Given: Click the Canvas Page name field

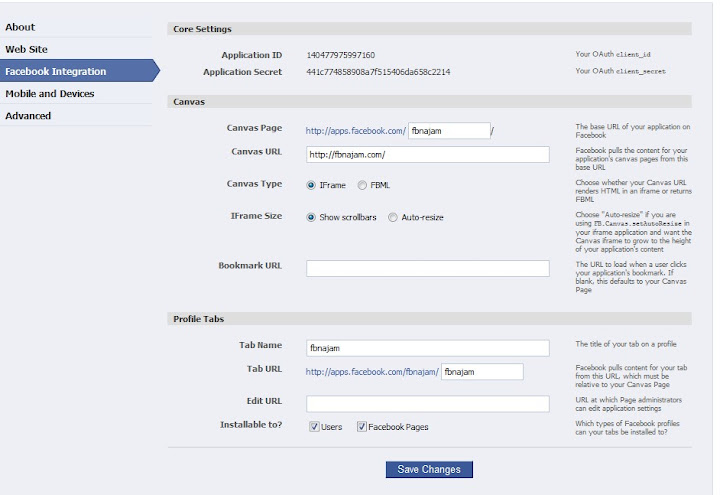Looking at the screenshot, I should (x=449, y=130).
